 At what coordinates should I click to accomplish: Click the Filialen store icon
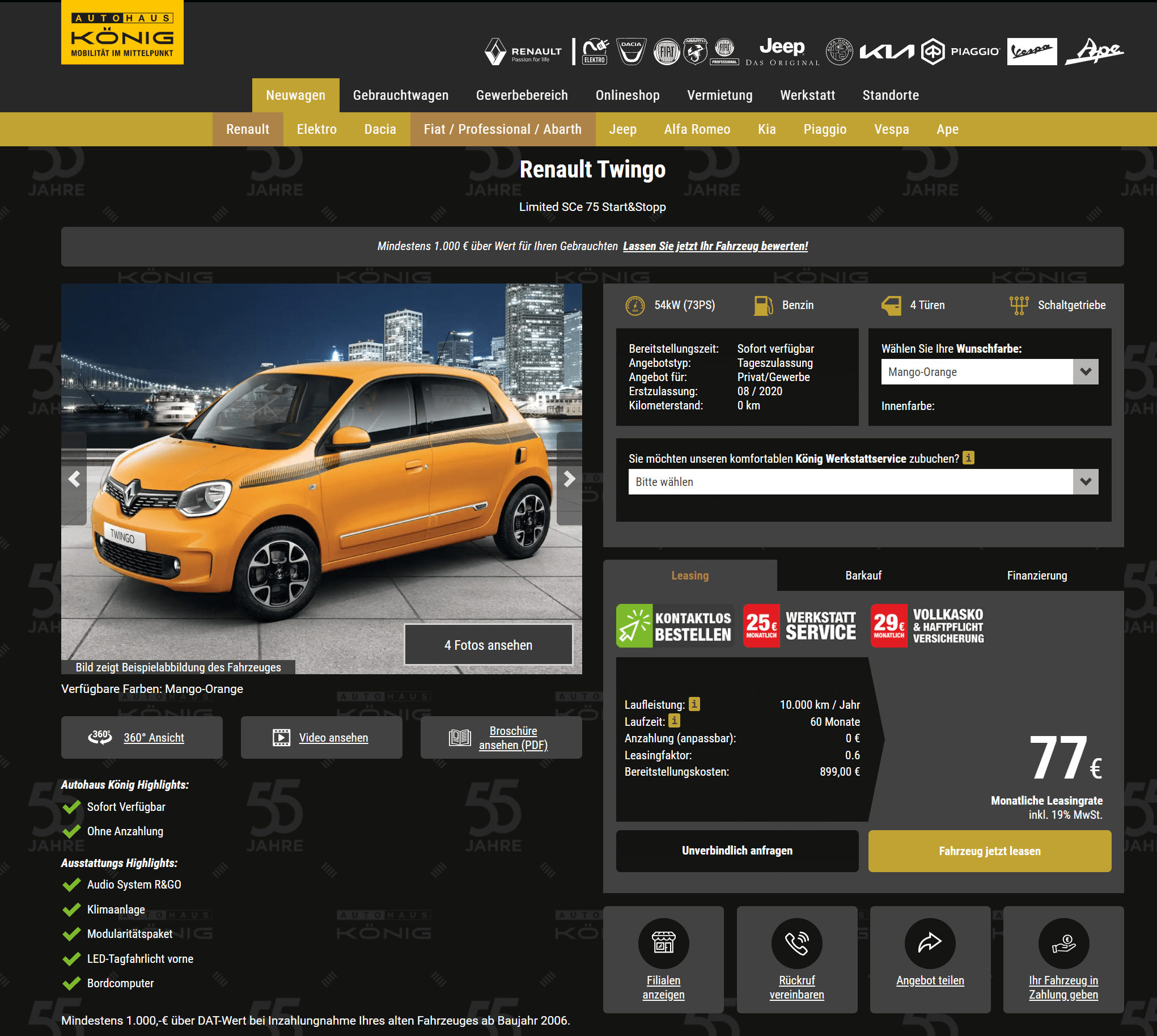(664, 943)
